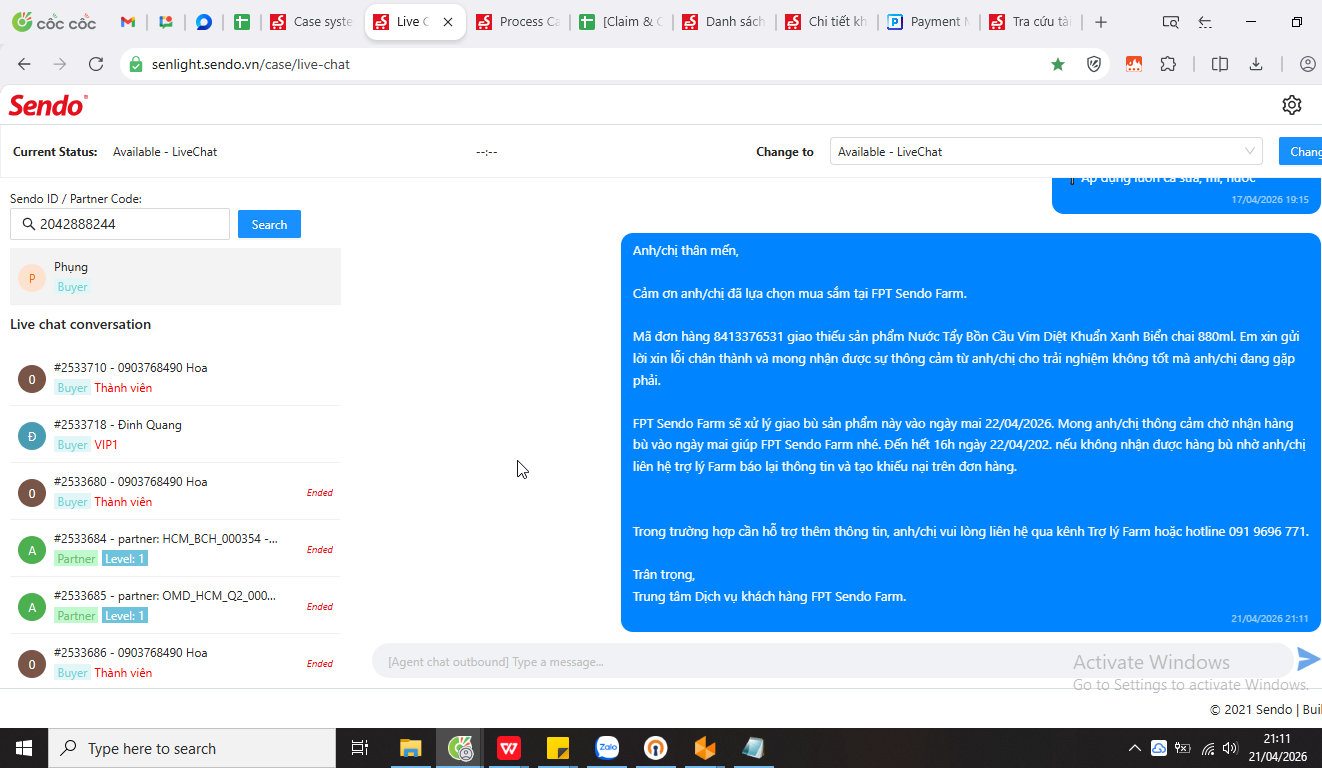Open File Explorer from the taskbar

pyautogui.click(x=411, y=748)
